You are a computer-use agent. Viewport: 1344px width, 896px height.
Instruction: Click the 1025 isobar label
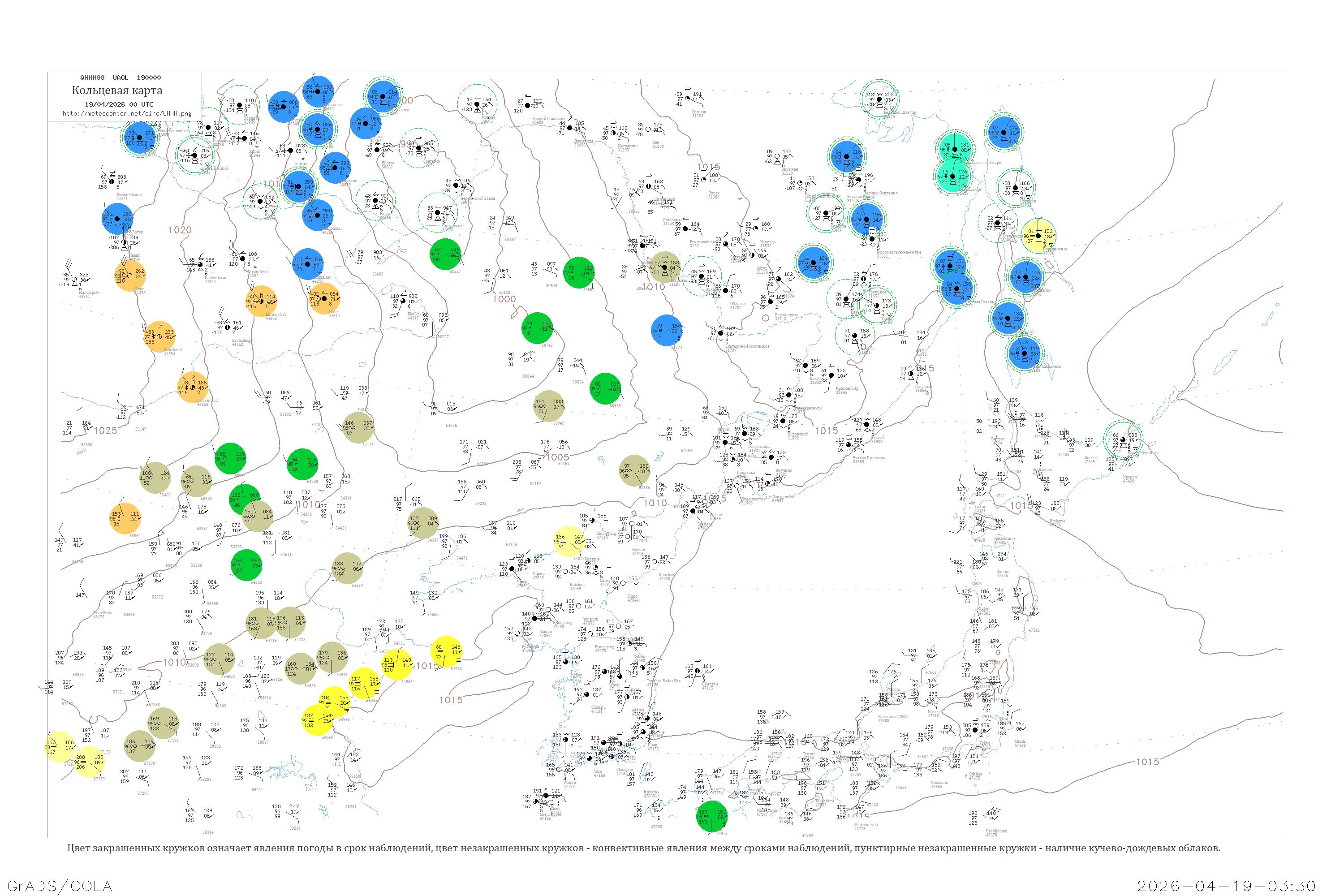click(105, 430)
